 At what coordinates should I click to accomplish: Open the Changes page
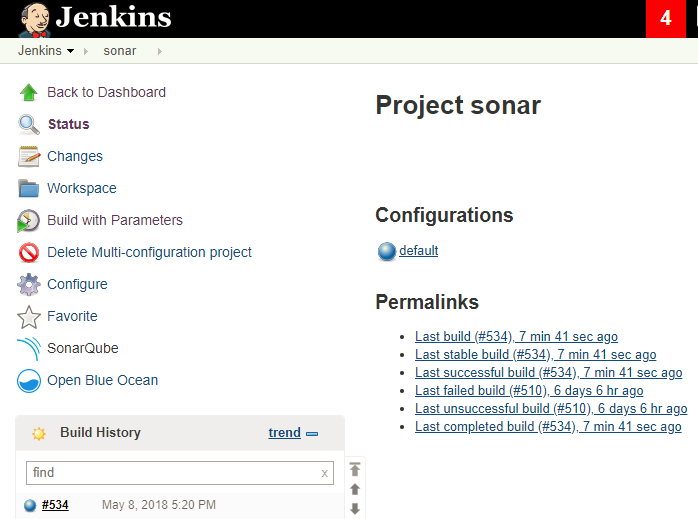click(x=75, y=156)
